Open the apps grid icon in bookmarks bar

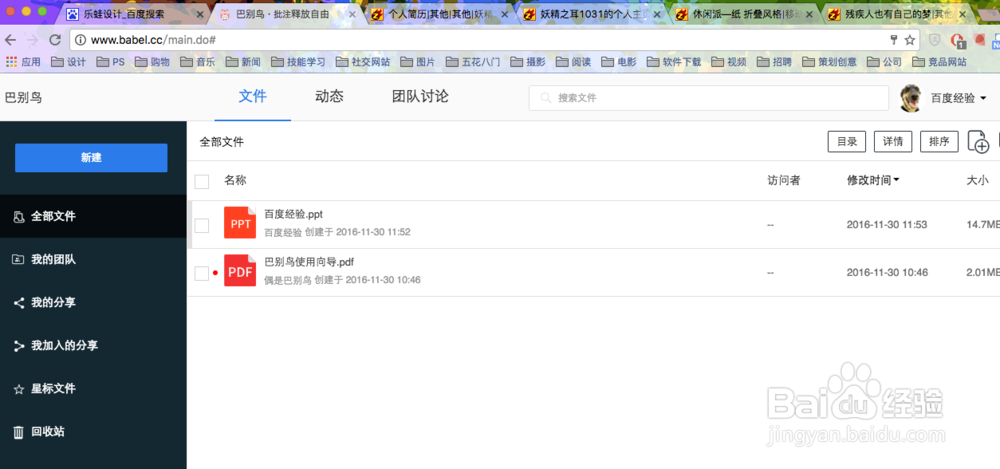(x=11, y=62)
